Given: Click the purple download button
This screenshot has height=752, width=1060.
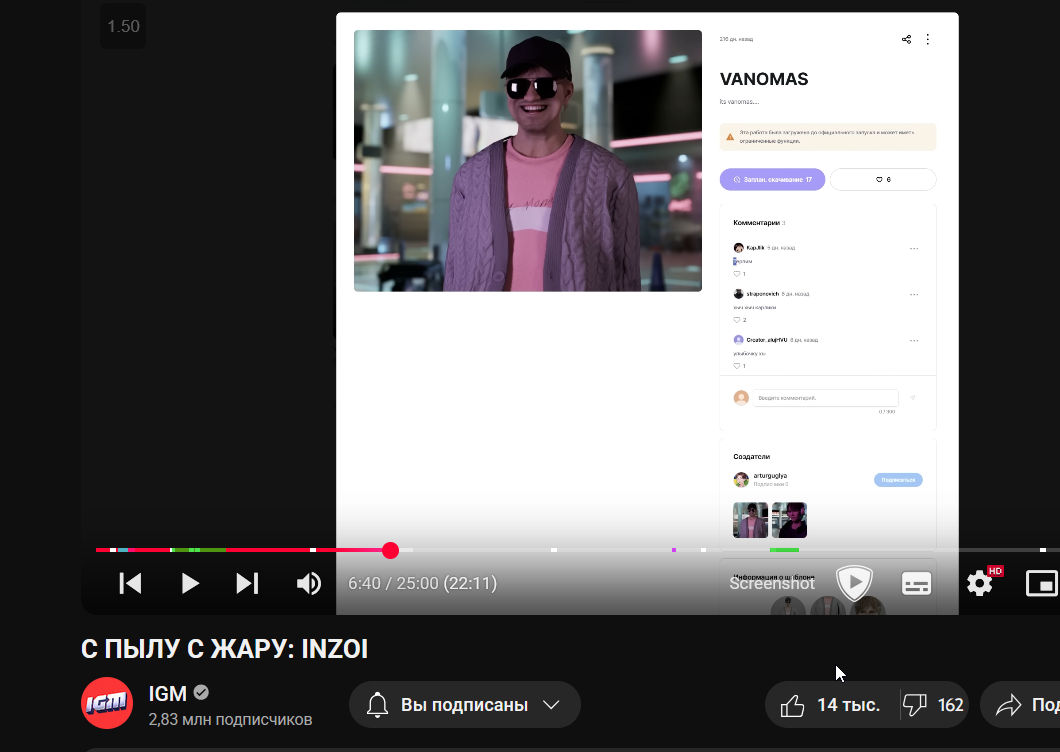Looking at the screenshot, I should pos(772,179).
